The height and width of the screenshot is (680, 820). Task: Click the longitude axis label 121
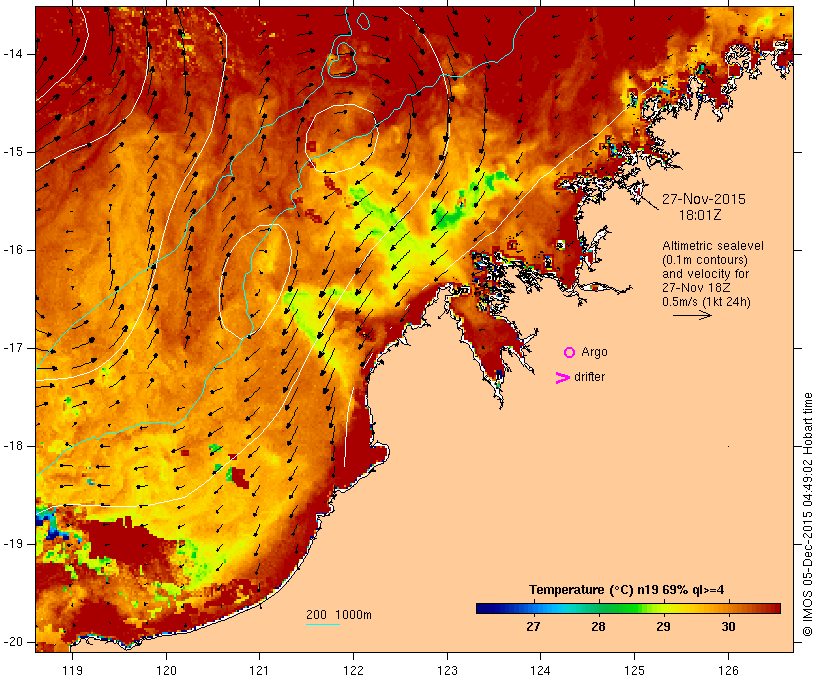pyautogui.click(x=259, y=671)
